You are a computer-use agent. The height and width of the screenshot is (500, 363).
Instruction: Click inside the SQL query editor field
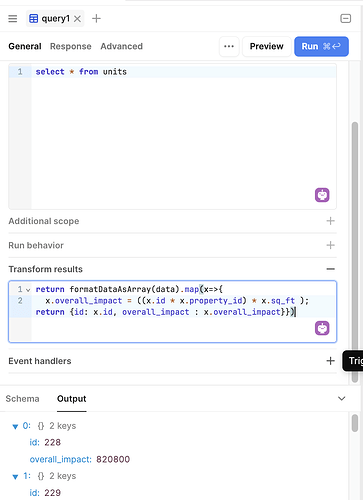(x=184, y=137)
